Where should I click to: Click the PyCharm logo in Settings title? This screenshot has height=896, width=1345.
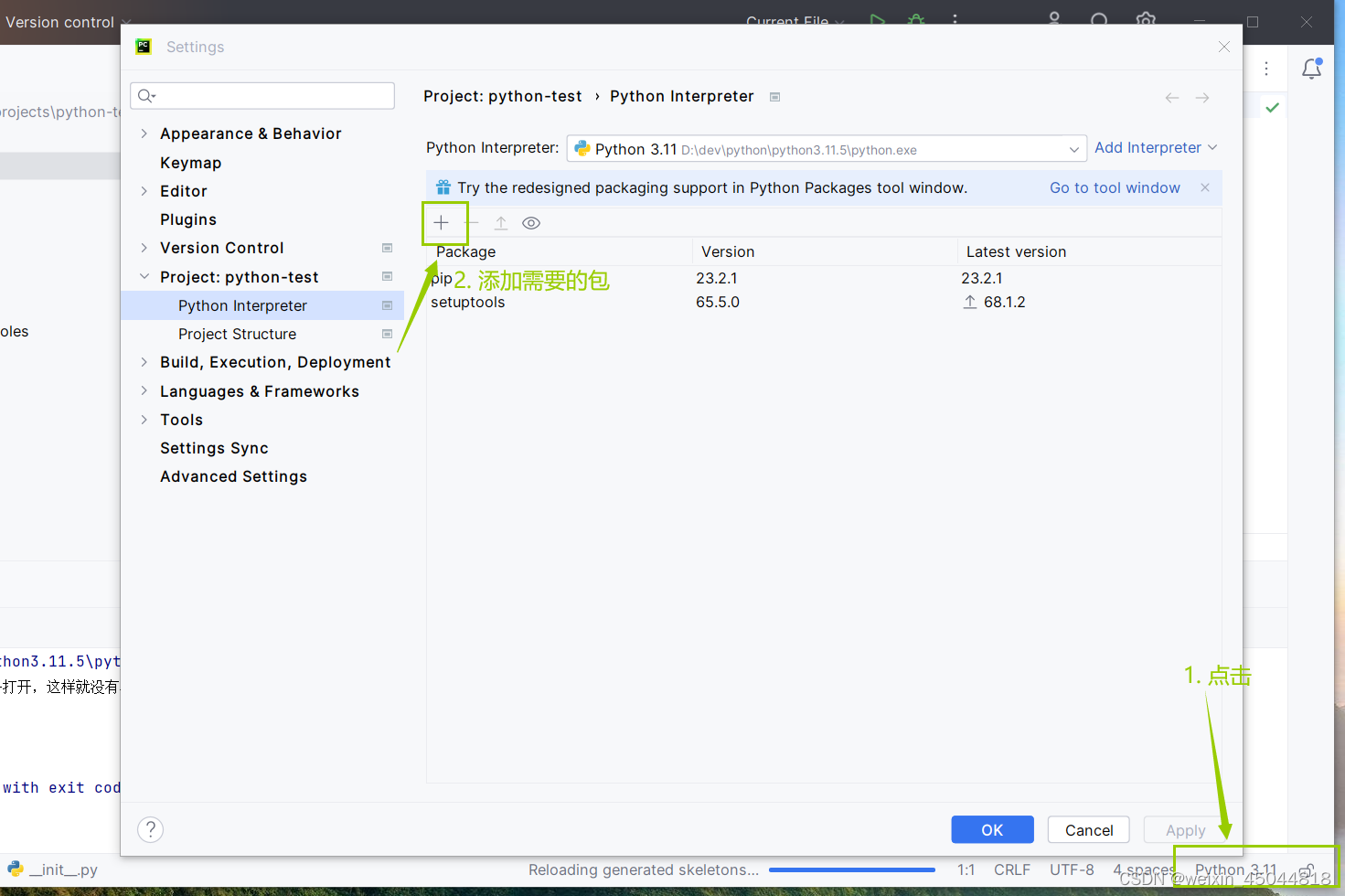point(144,47)
